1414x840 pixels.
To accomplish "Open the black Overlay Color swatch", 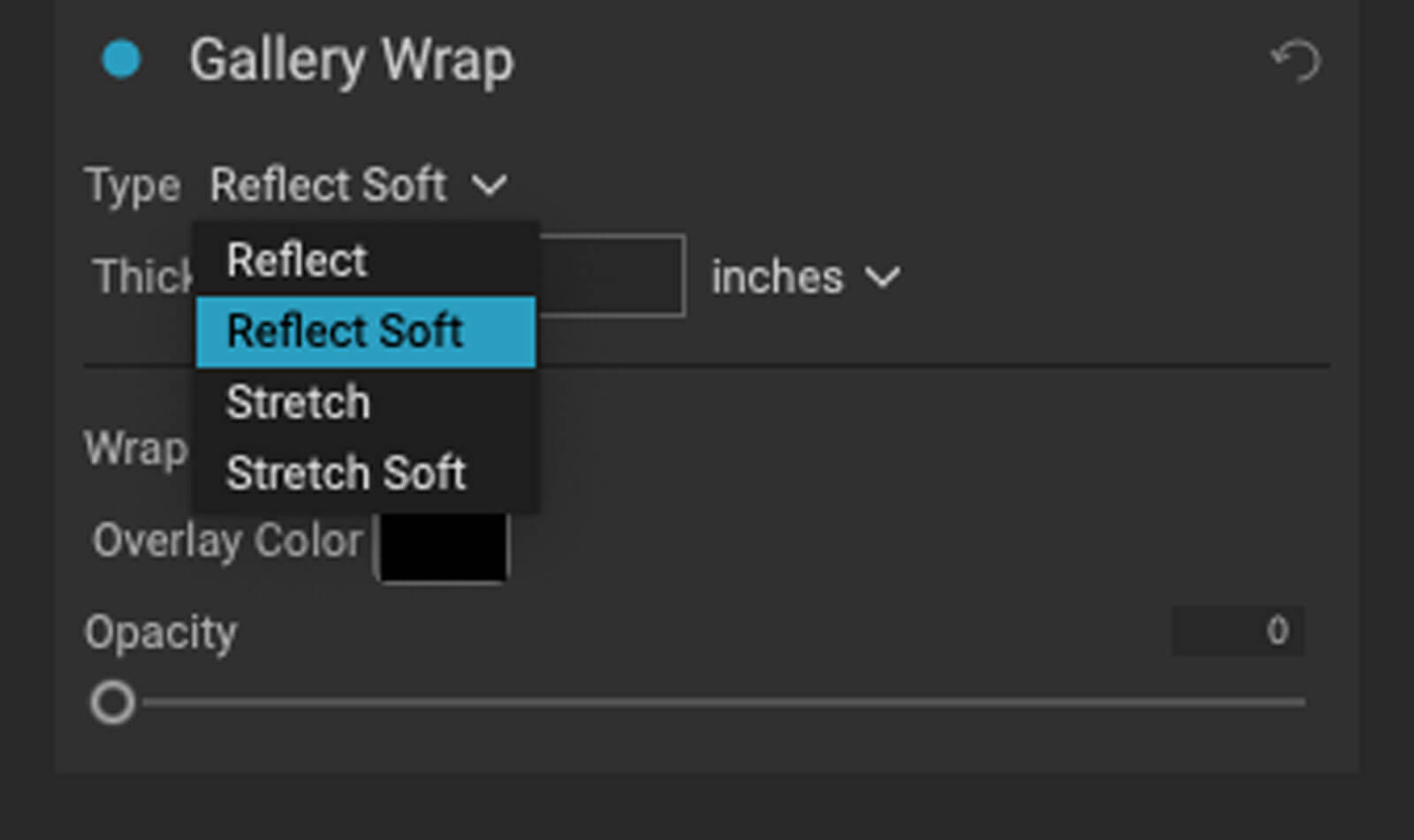I will point(444,547).
